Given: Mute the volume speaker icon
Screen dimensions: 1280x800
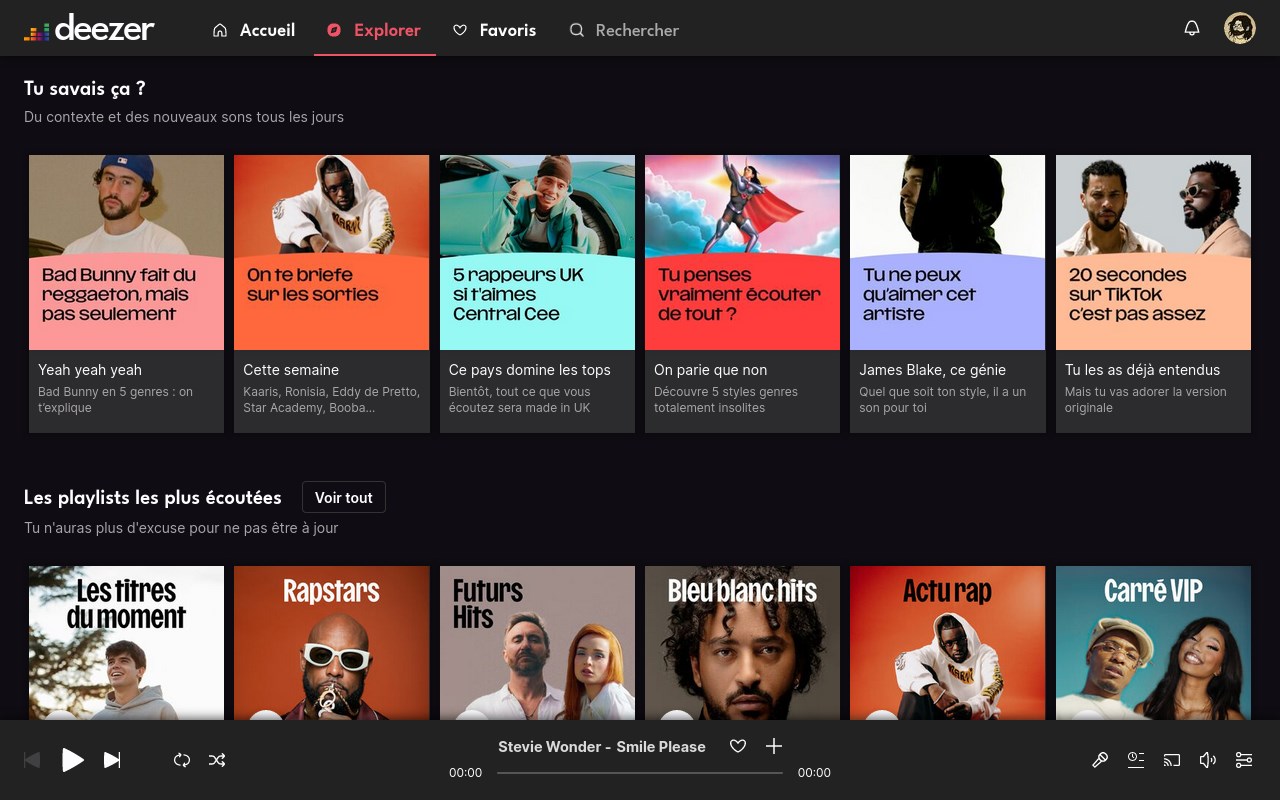Looking at the screenshot, I should (x=1208, y=760).
